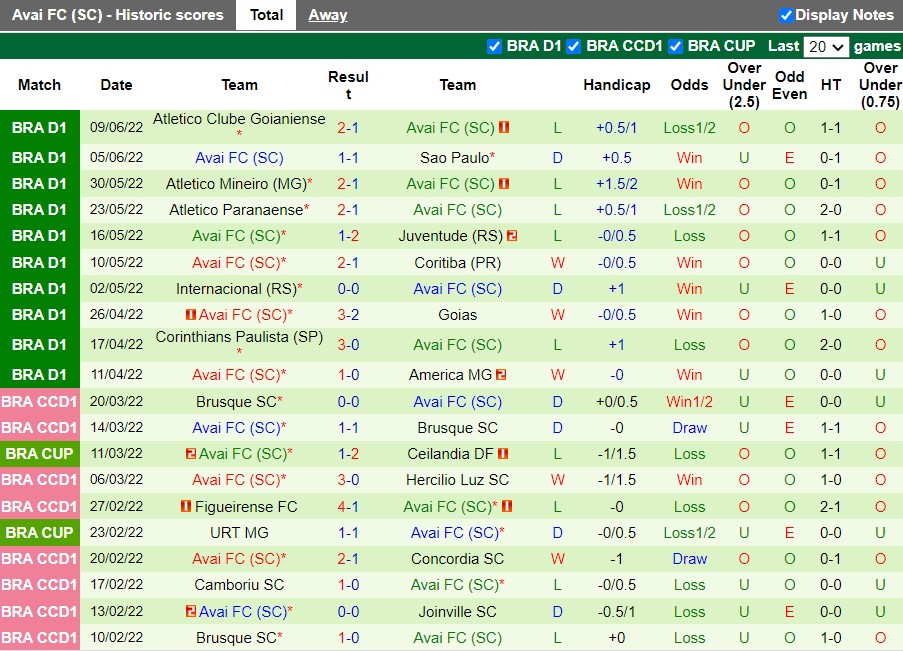Uncheck the BRA CUP filter checkbox

[676, 46]
